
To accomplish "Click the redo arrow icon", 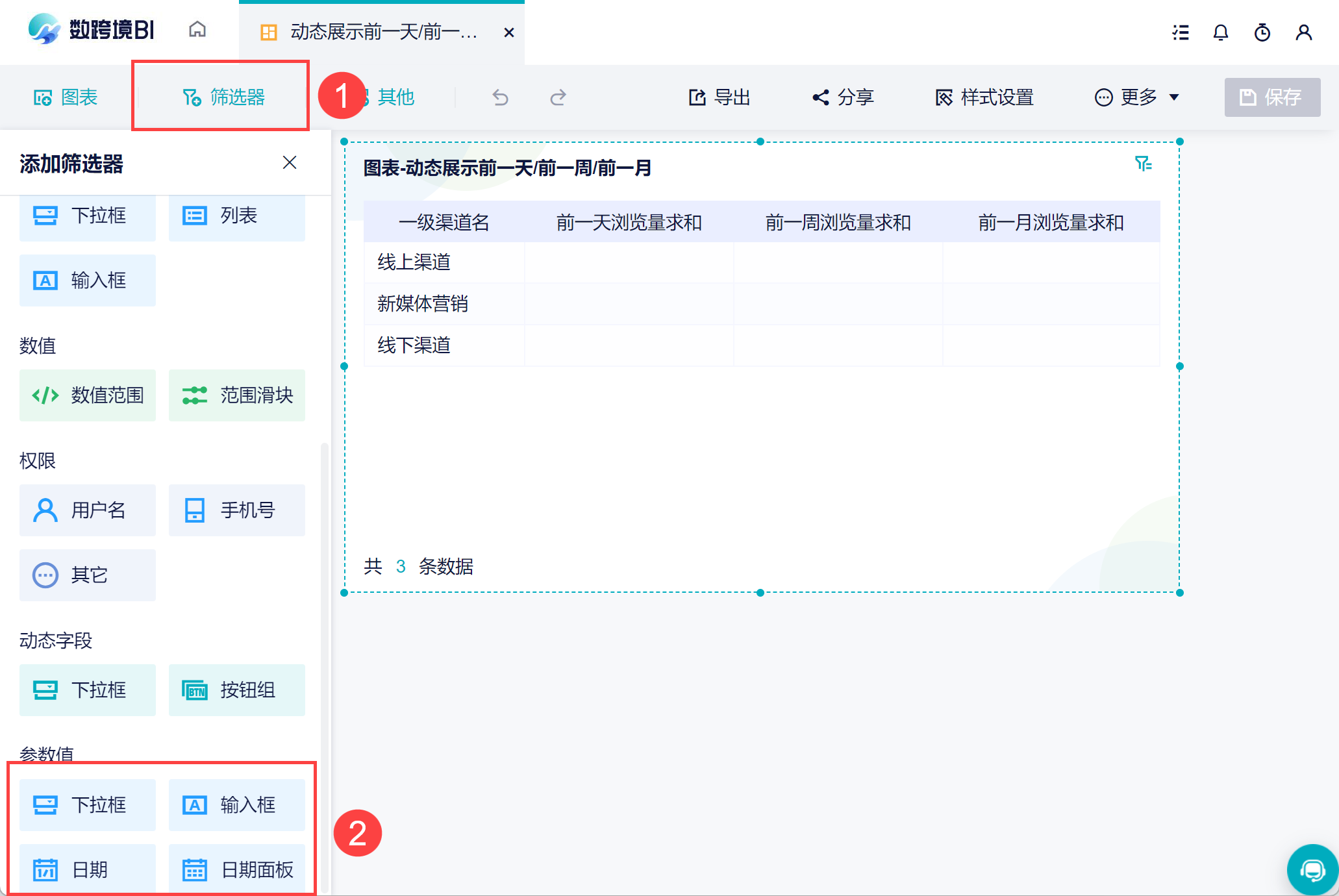I will pyautogui.click(x=558, y=97).
